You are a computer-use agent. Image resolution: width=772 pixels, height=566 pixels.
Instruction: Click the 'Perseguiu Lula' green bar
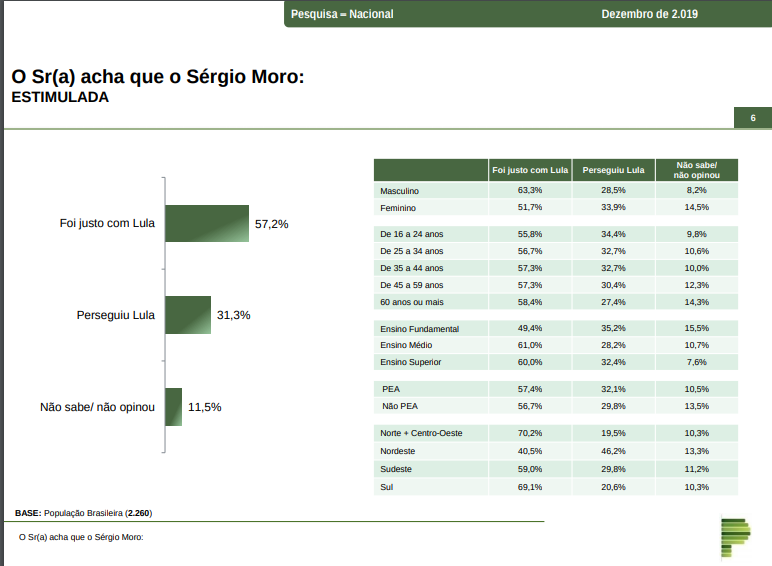(x=188, y=315)
